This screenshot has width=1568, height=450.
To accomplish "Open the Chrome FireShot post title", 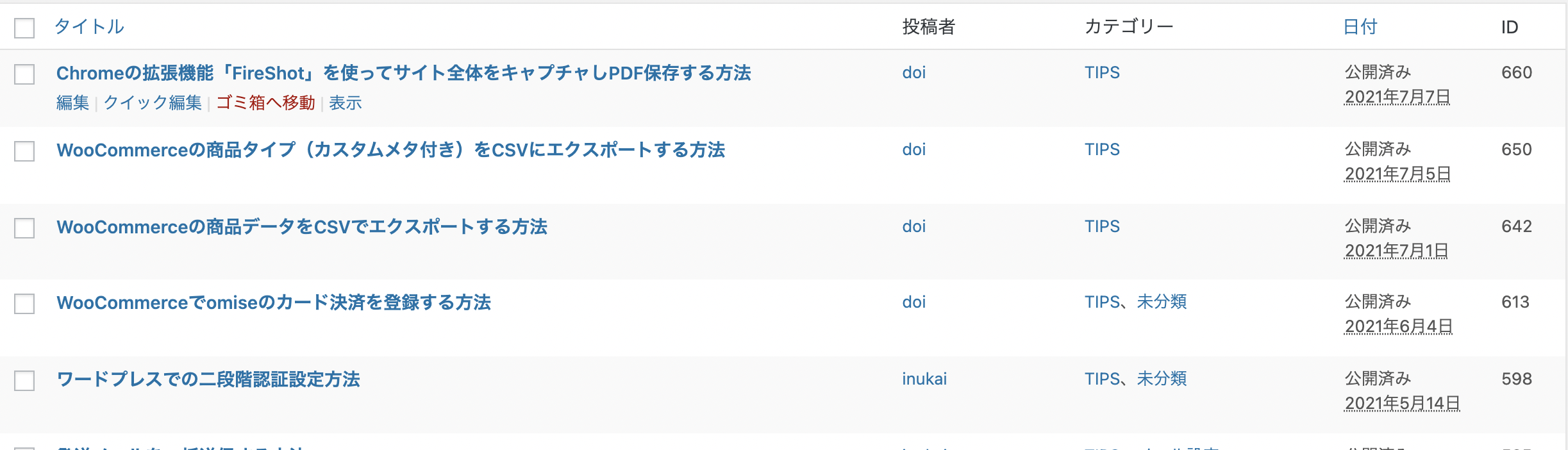I will pyautogui.click(x=403, y=73).
